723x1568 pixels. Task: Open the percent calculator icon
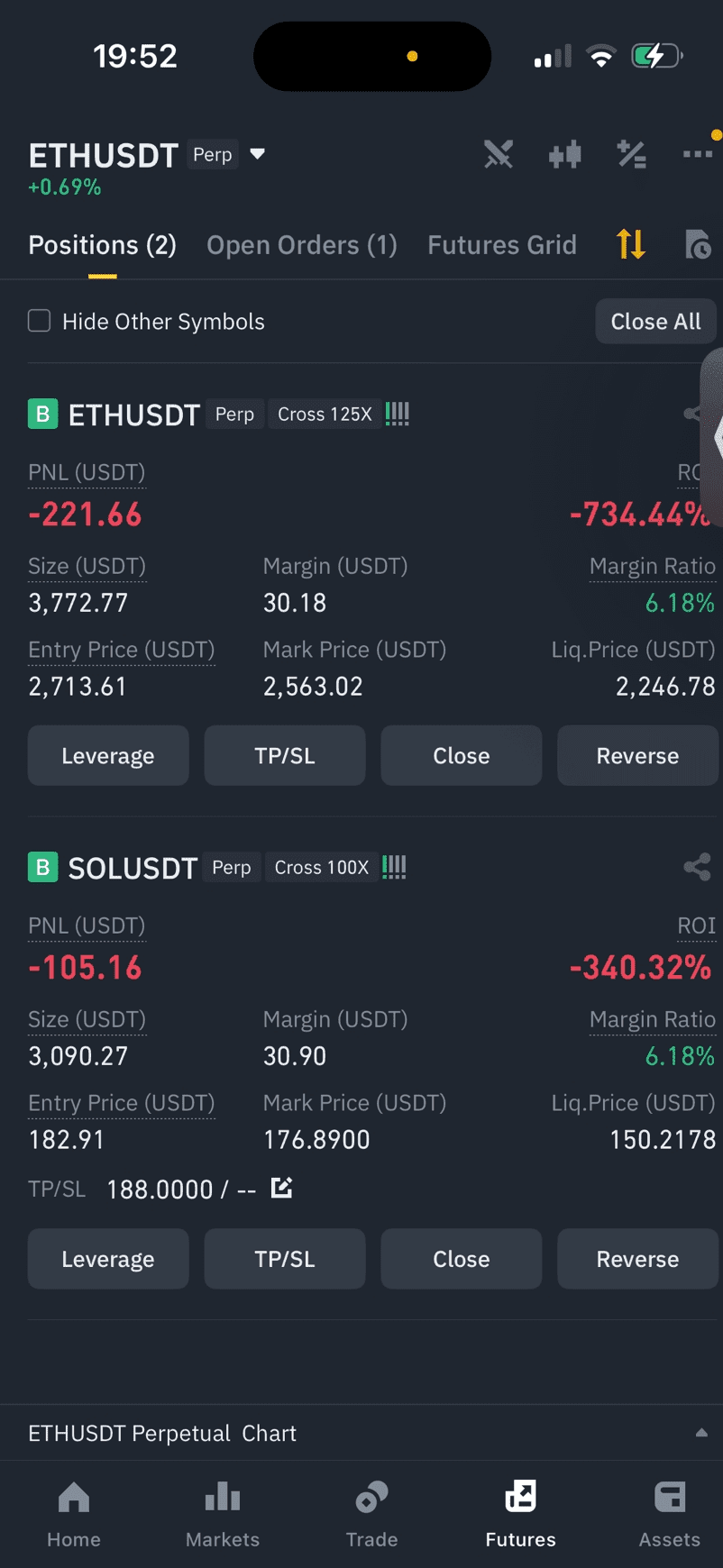(x=631, y=155)
